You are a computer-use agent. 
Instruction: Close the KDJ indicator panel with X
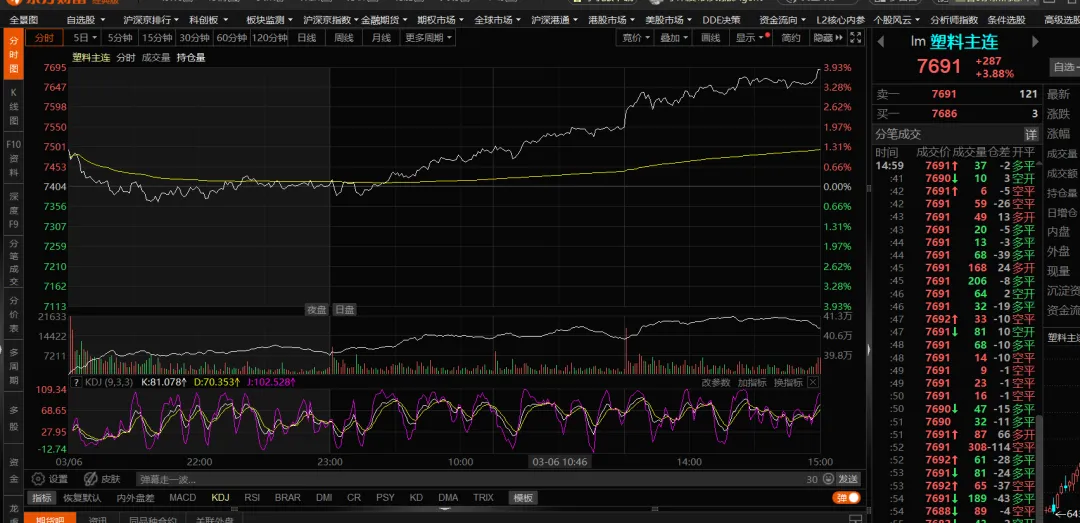[x=813, y=382]
